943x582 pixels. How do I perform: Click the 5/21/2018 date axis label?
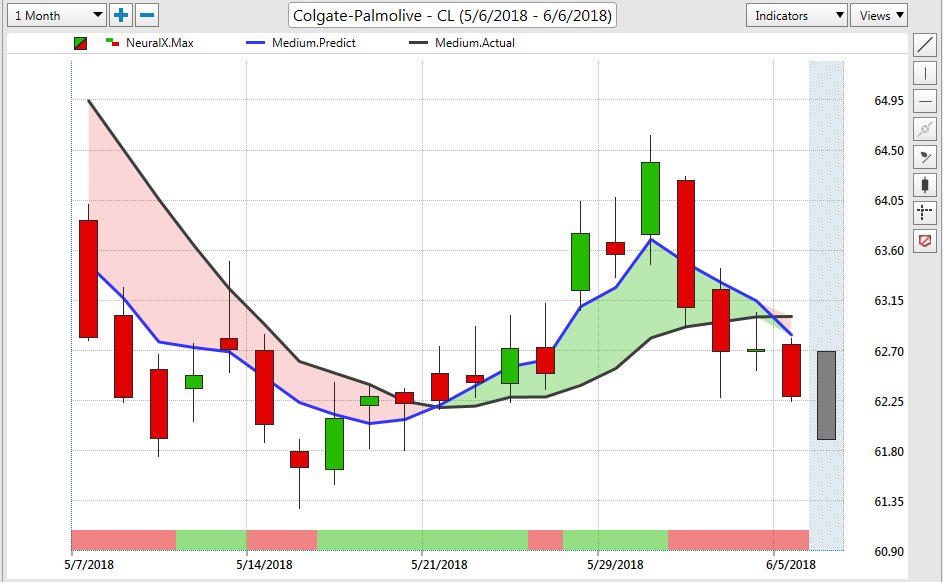439,565
